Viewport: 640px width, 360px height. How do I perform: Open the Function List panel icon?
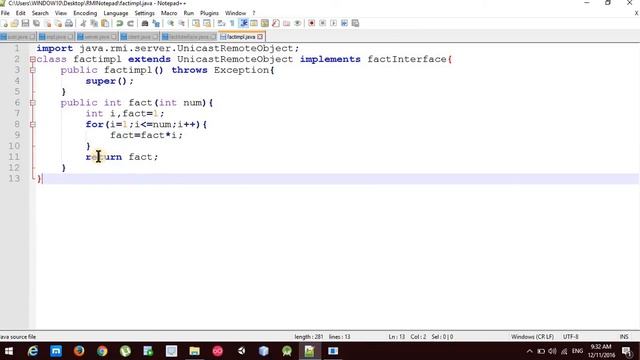(276, 23)
